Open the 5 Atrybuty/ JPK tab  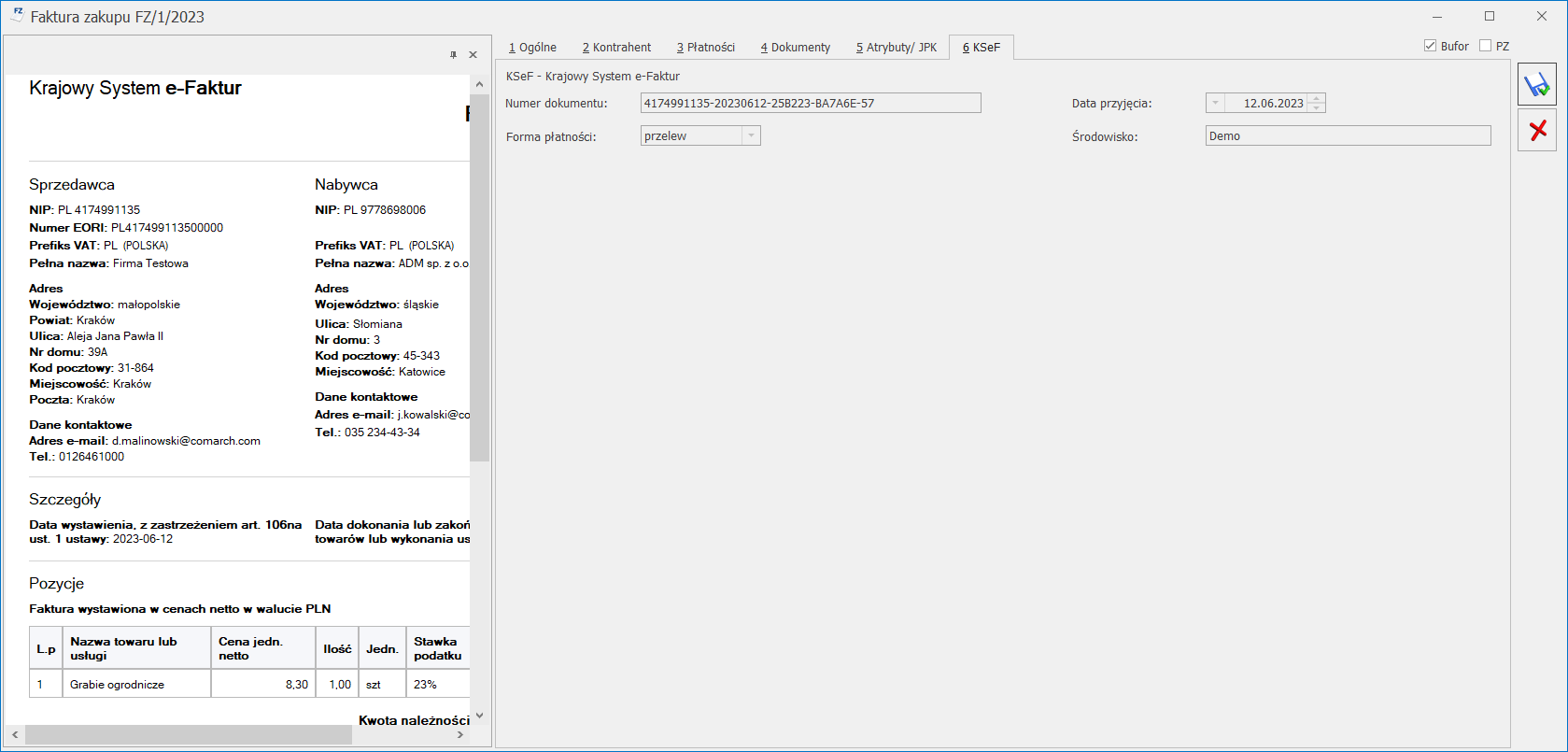tap(897, 48)
